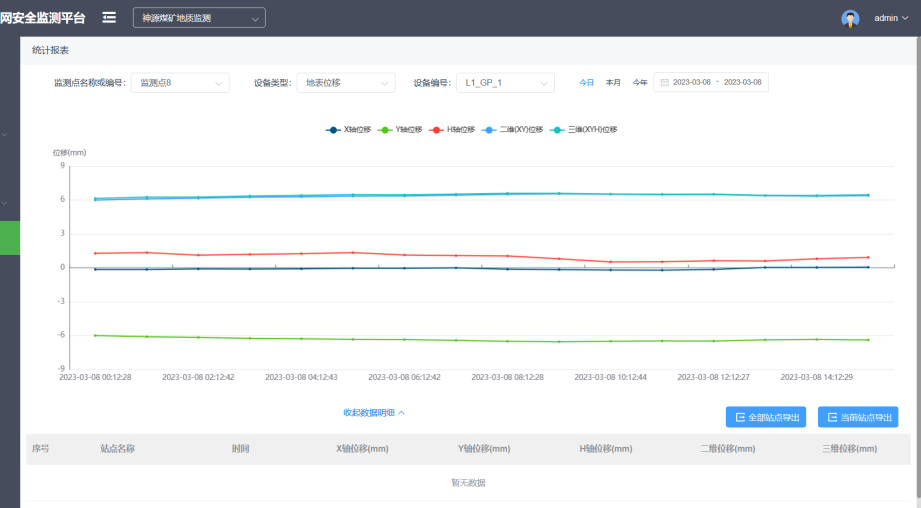Click the admin user avatar icon

(x=850, y=18)
